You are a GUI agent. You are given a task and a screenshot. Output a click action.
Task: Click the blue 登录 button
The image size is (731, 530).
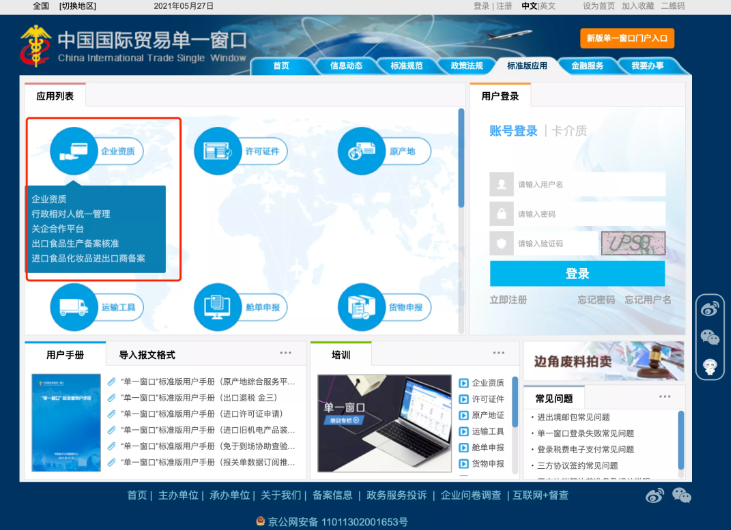pos(577,274)
